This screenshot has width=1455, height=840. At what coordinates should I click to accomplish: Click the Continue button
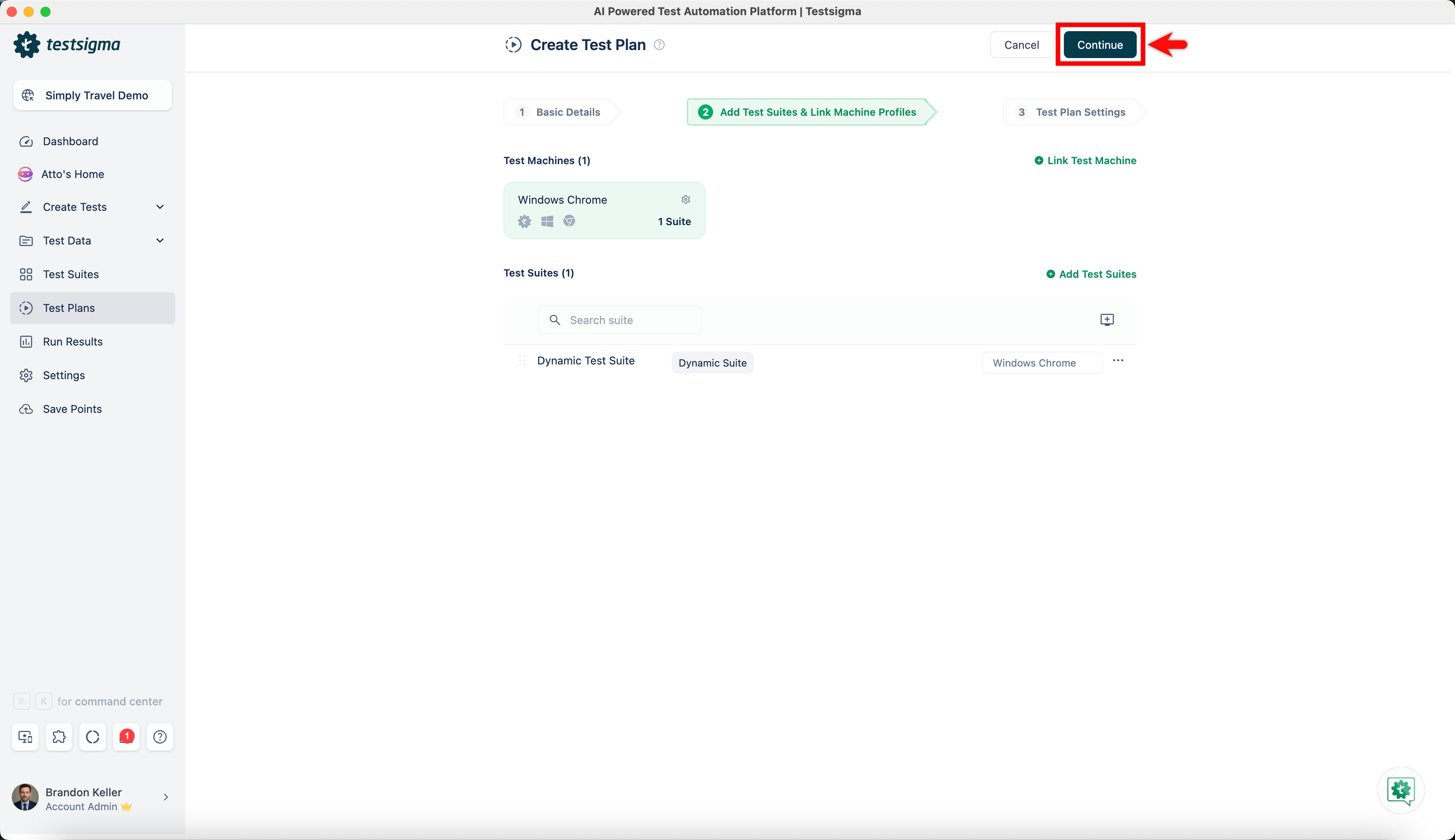1100,45
